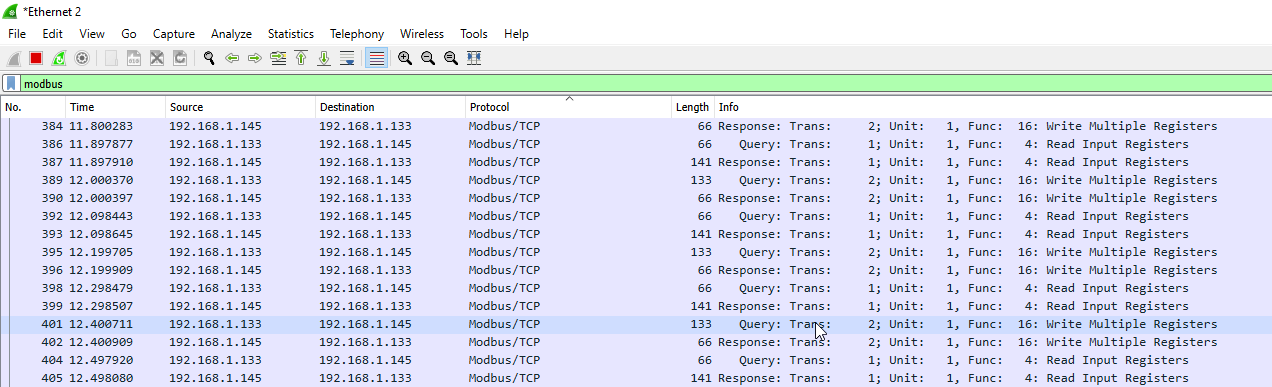
Task: Open the Tools menu
Action: (x=474, y=34)
